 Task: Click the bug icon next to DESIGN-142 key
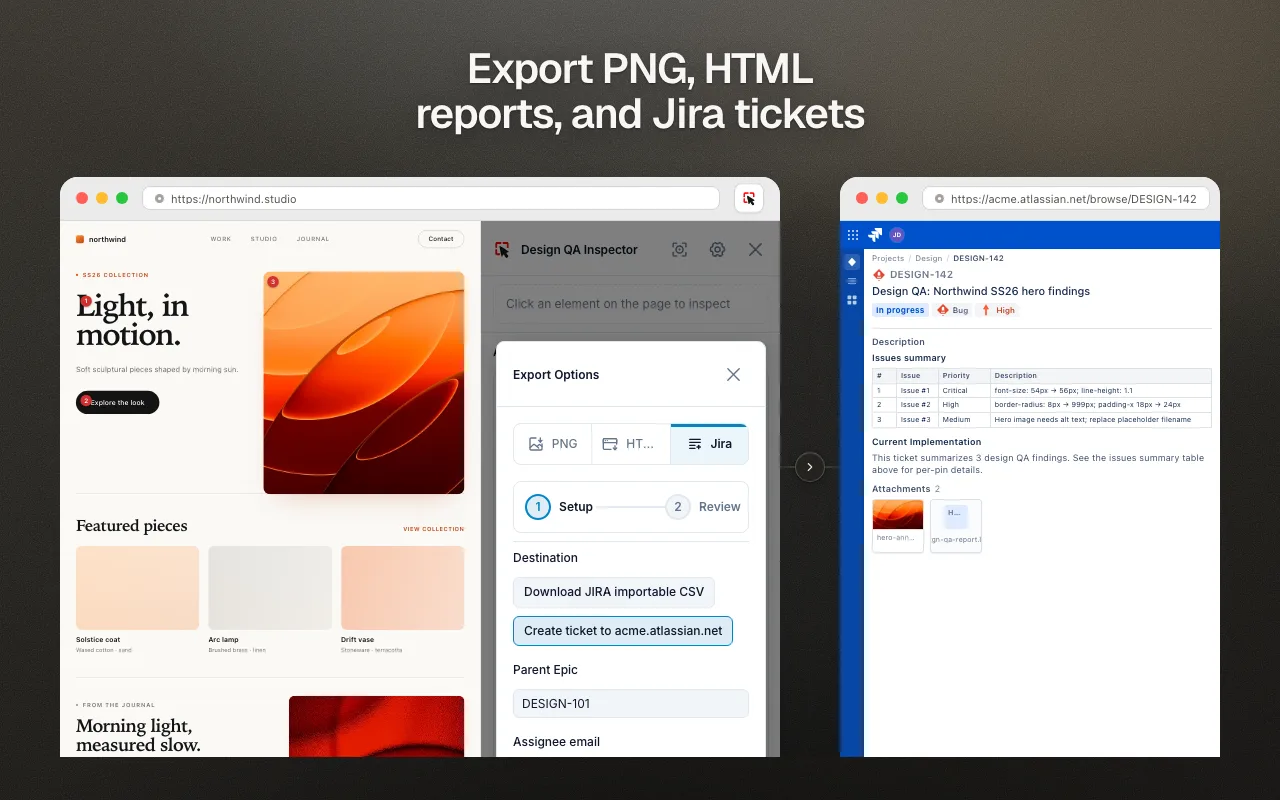(879, 274)
